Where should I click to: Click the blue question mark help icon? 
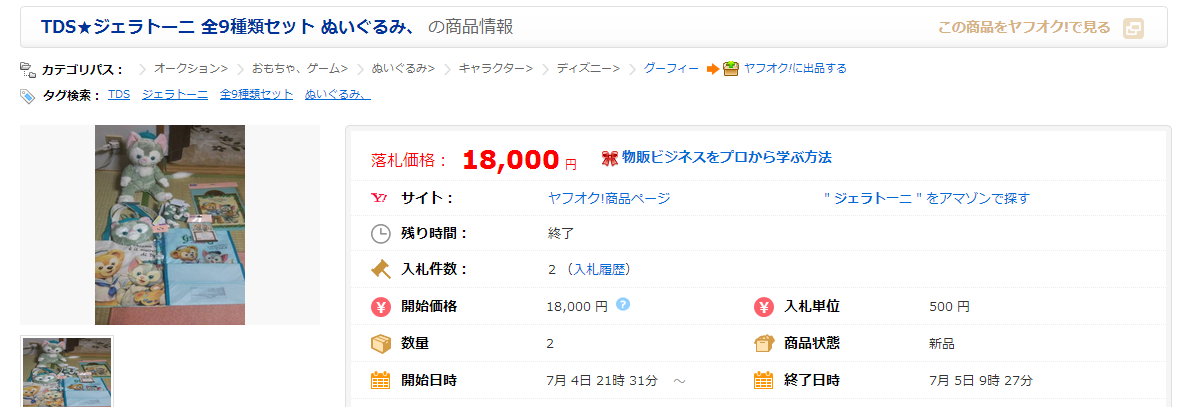point(623,304)
